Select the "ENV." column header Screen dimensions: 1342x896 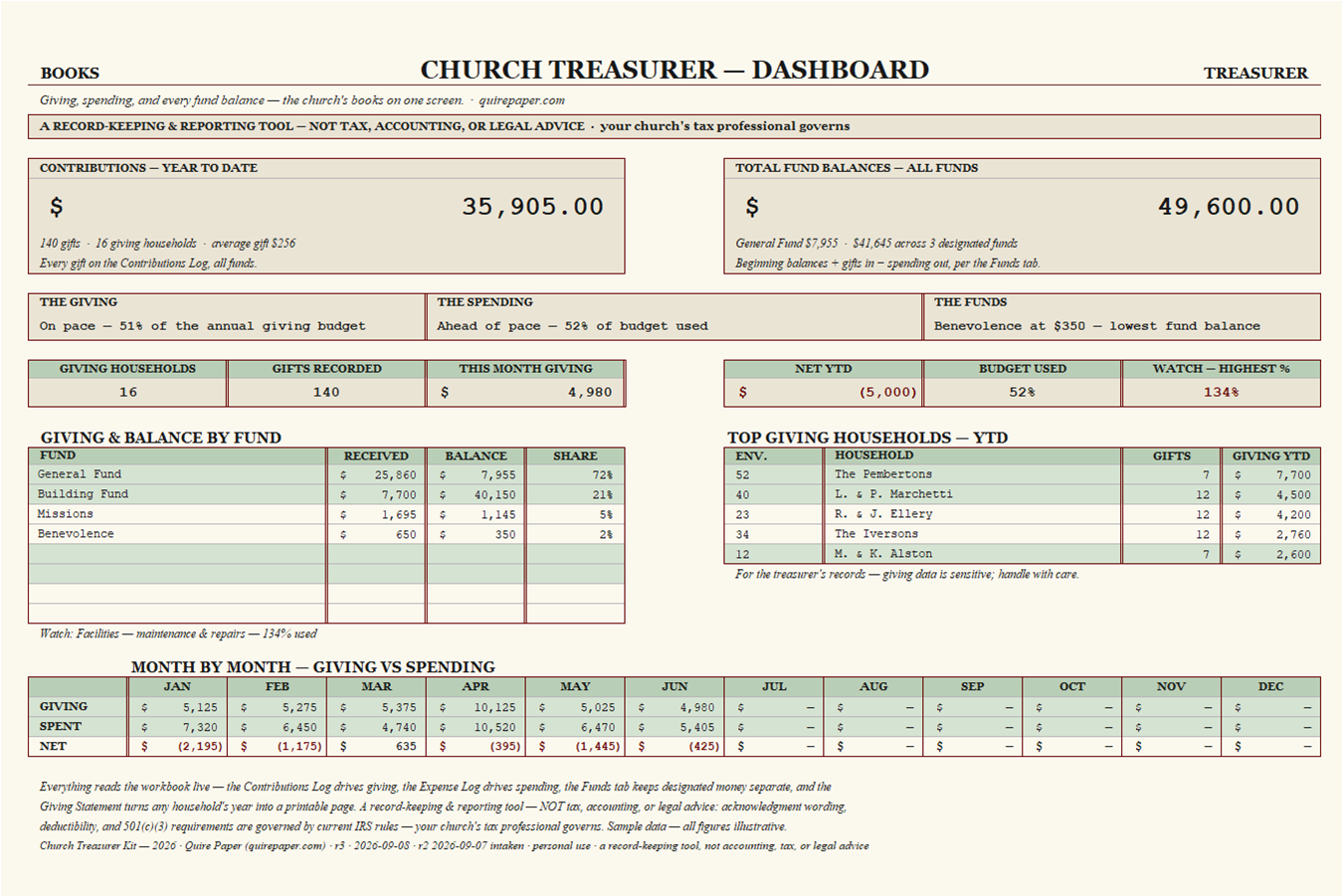[751, 456]
